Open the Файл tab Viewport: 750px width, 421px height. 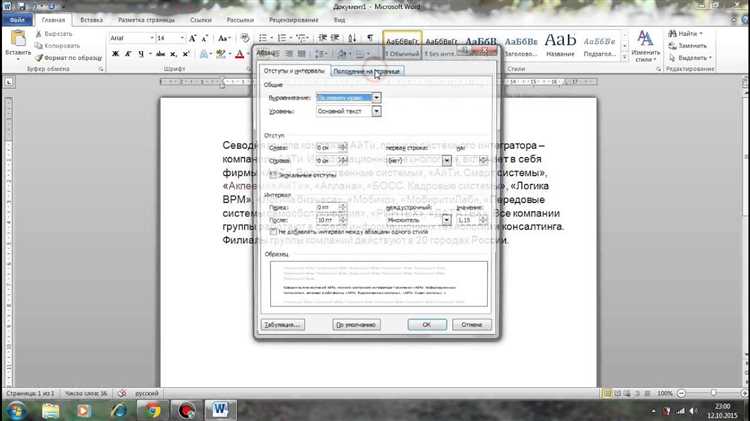tap(17, 20)
